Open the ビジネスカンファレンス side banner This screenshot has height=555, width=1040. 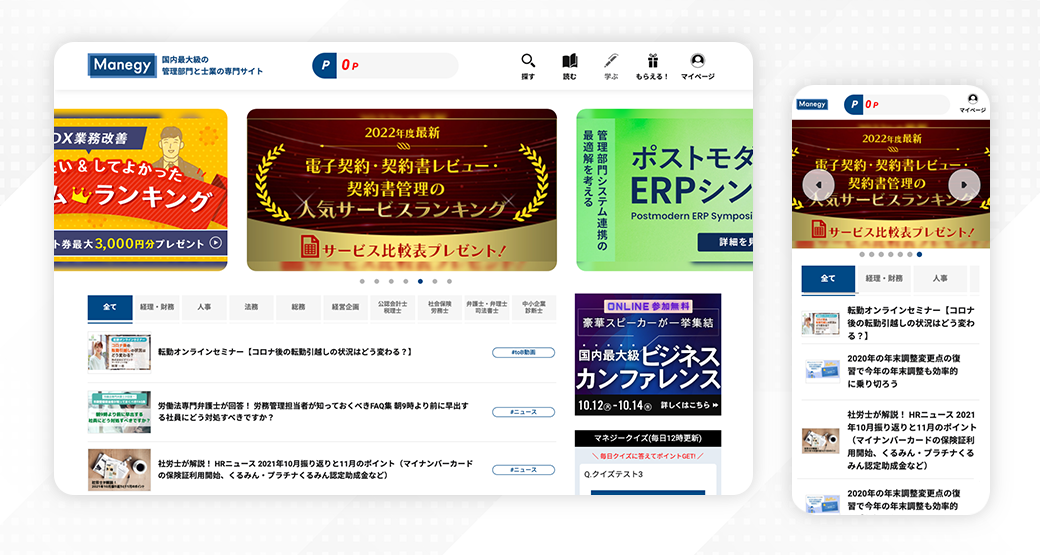(x=648, y=355)
